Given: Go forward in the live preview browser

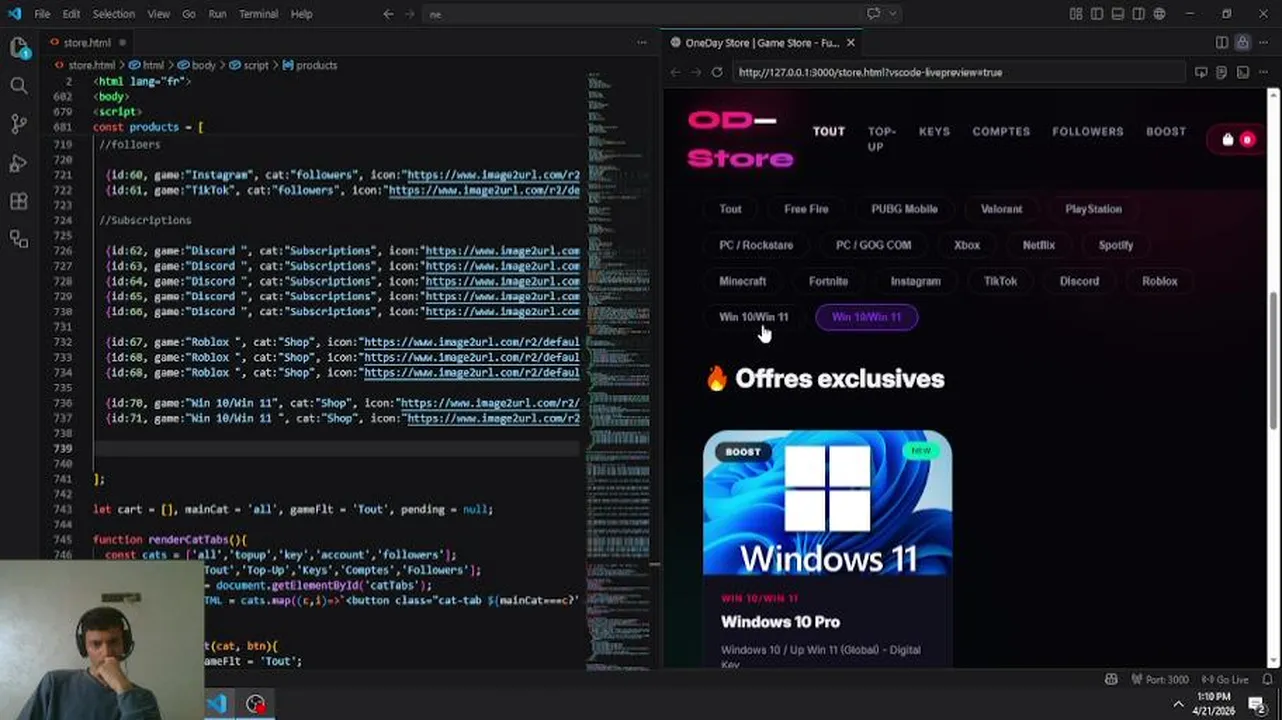Looking at the screenshot, I should click(696, 72).
